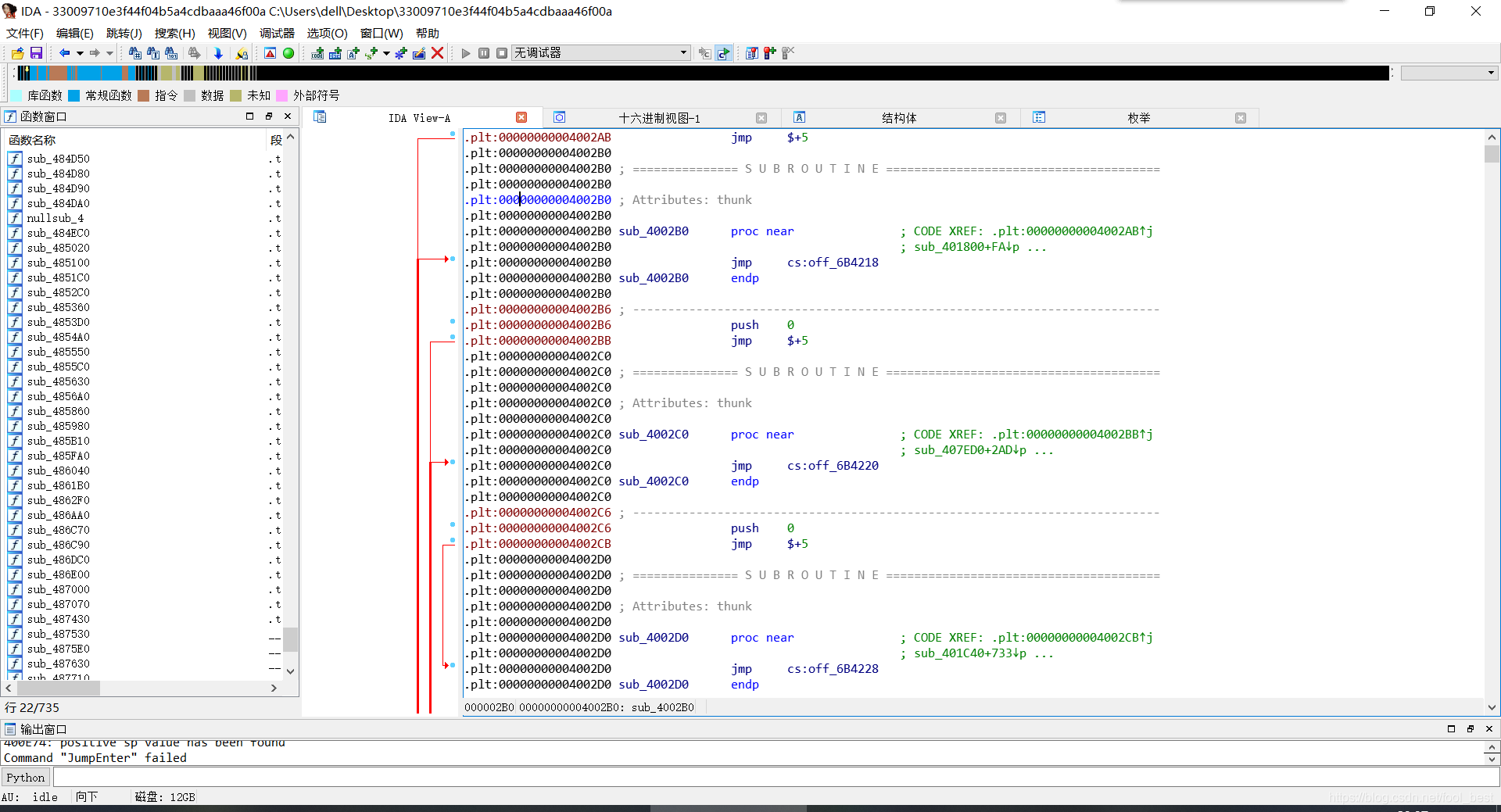Click the text search binoculars icon
Image resolution: width=1501 pixels, height=812 pixels.
click(153, 53)
